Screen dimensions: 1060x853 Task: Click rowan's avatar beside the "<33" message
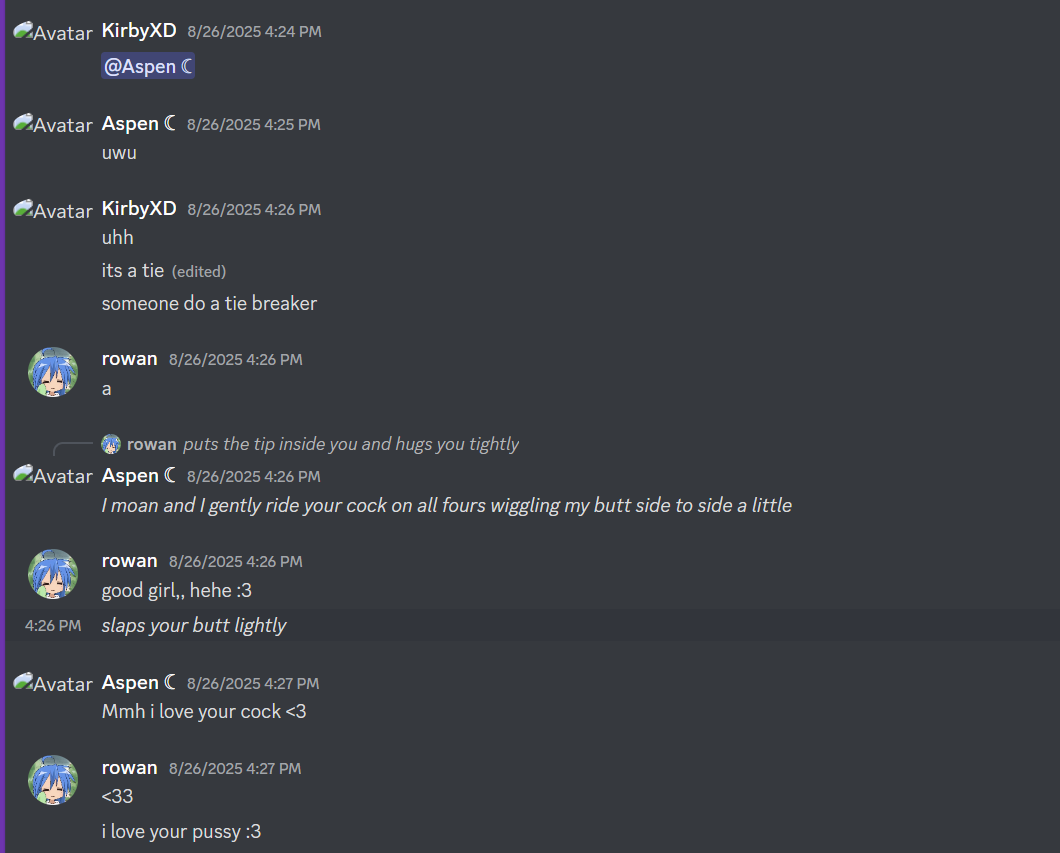(x=53, y=780)
